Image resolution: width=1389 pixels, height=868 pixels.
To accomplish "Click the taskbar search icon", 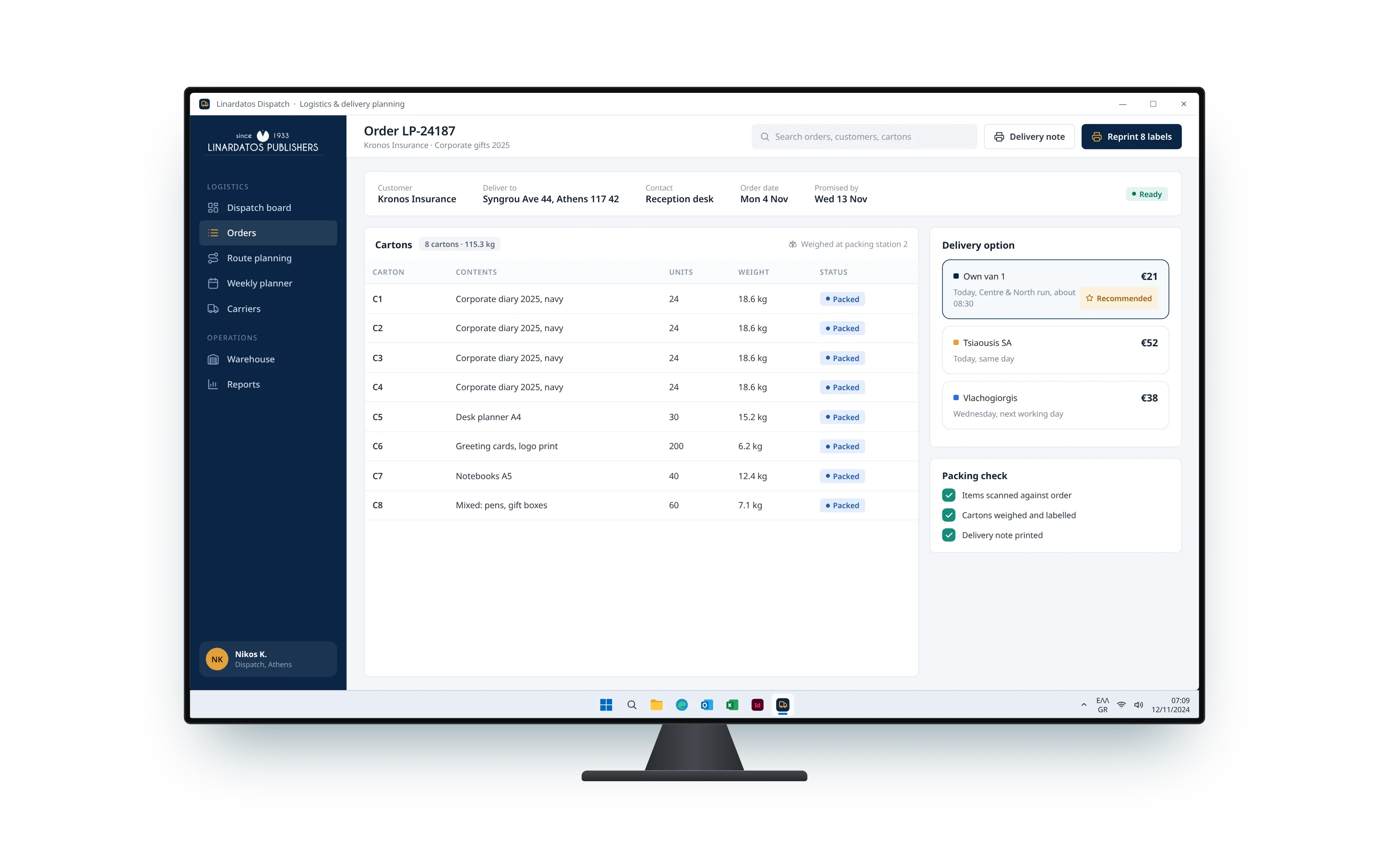I will pyautogui.click(x=632, y=705).
